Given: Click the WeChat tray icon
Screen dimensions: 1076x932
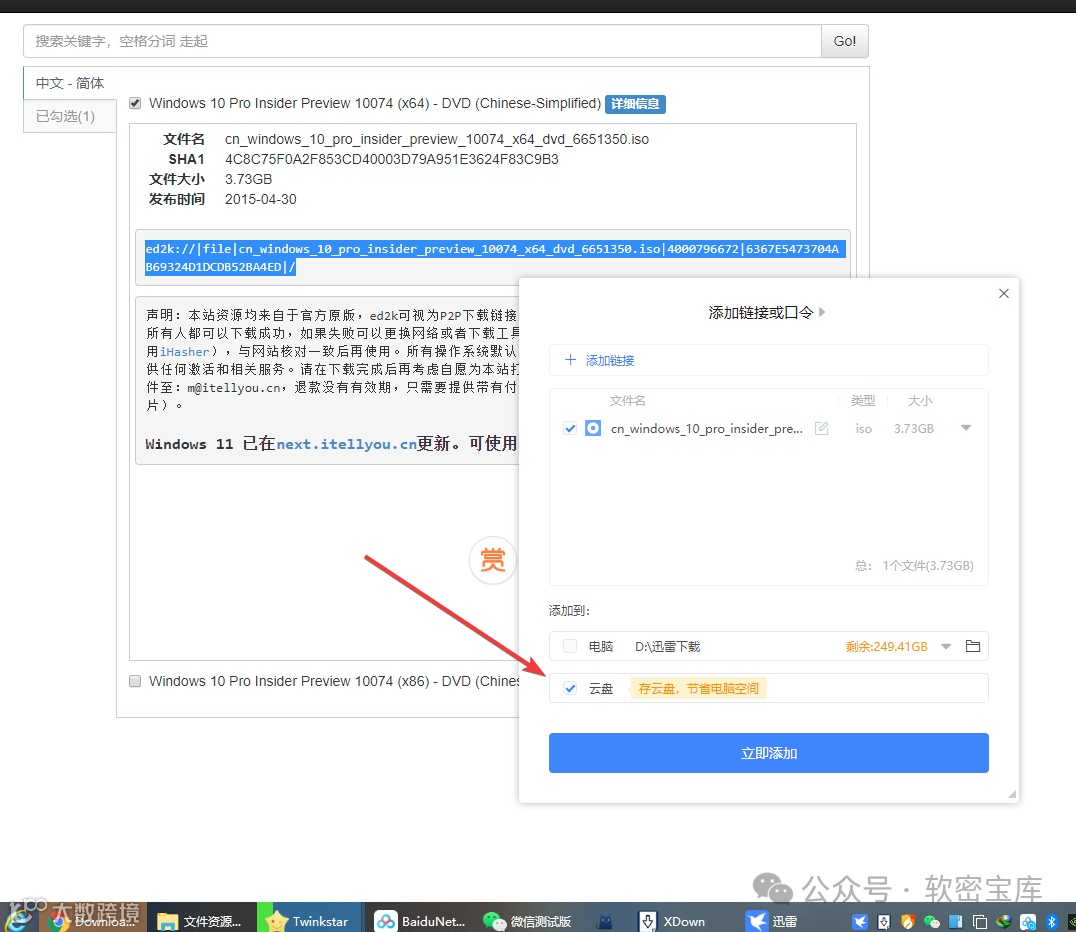Looking at the screenshot, I should [x=931, y=922].
